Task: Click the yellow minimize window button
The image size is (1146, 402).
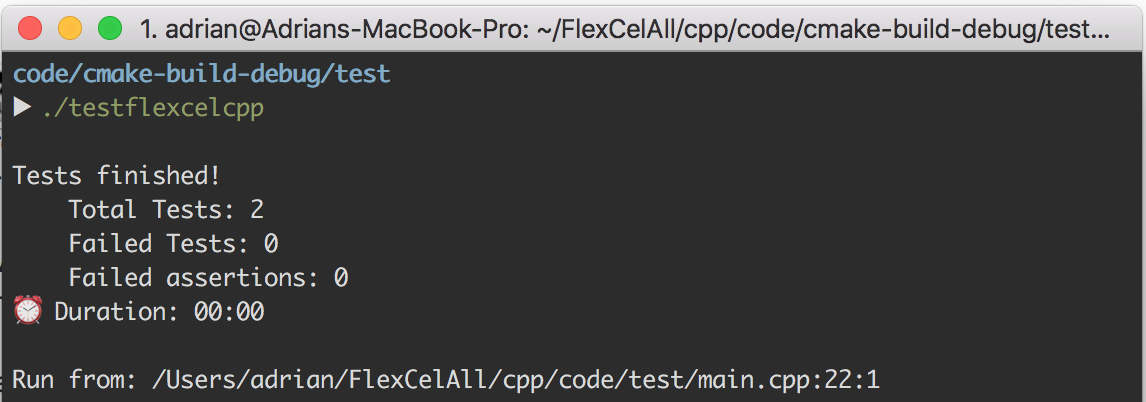Action: click(x=70, y=28)
